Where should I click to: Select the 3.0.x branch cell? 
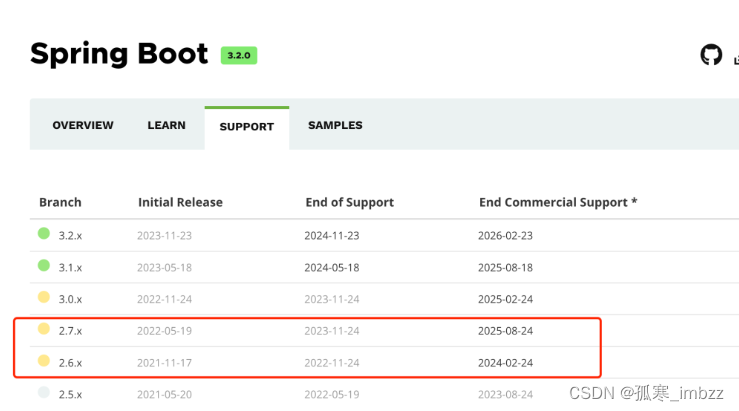70,299
